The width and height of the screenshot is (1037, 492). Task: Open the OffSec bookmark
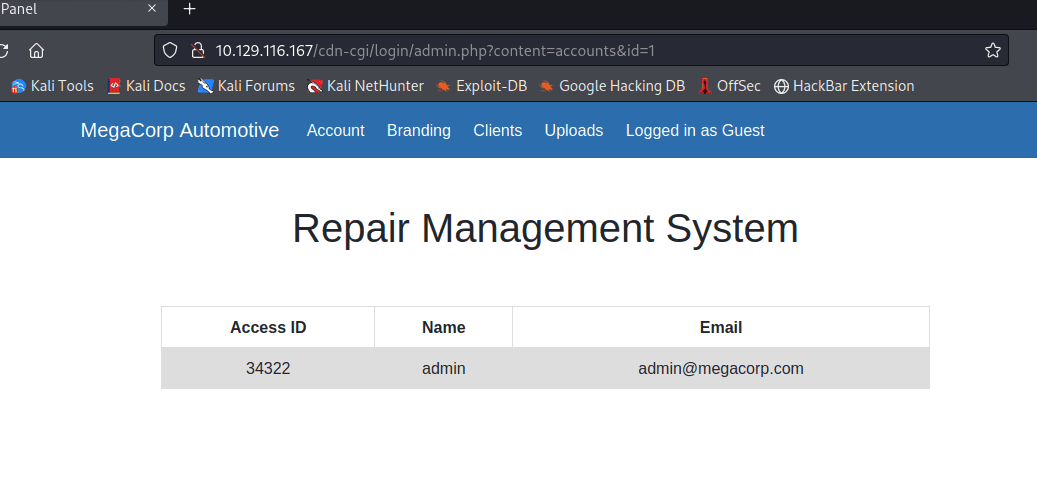[x=729, y=86]
